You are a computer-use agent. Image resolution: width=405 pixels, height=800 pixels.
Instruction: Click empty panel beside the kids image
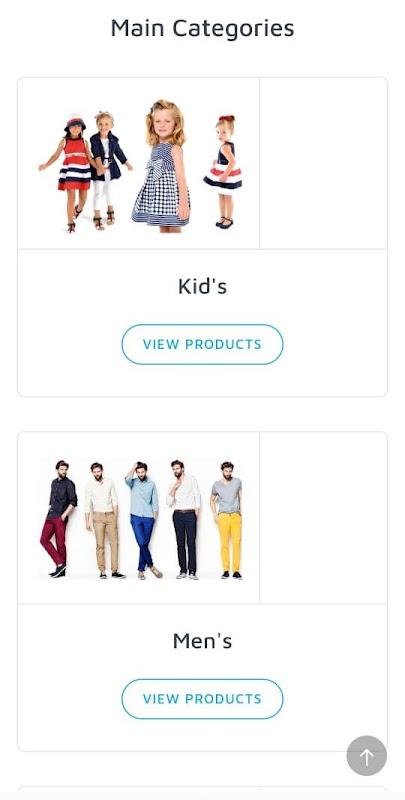tap(323, 163)
